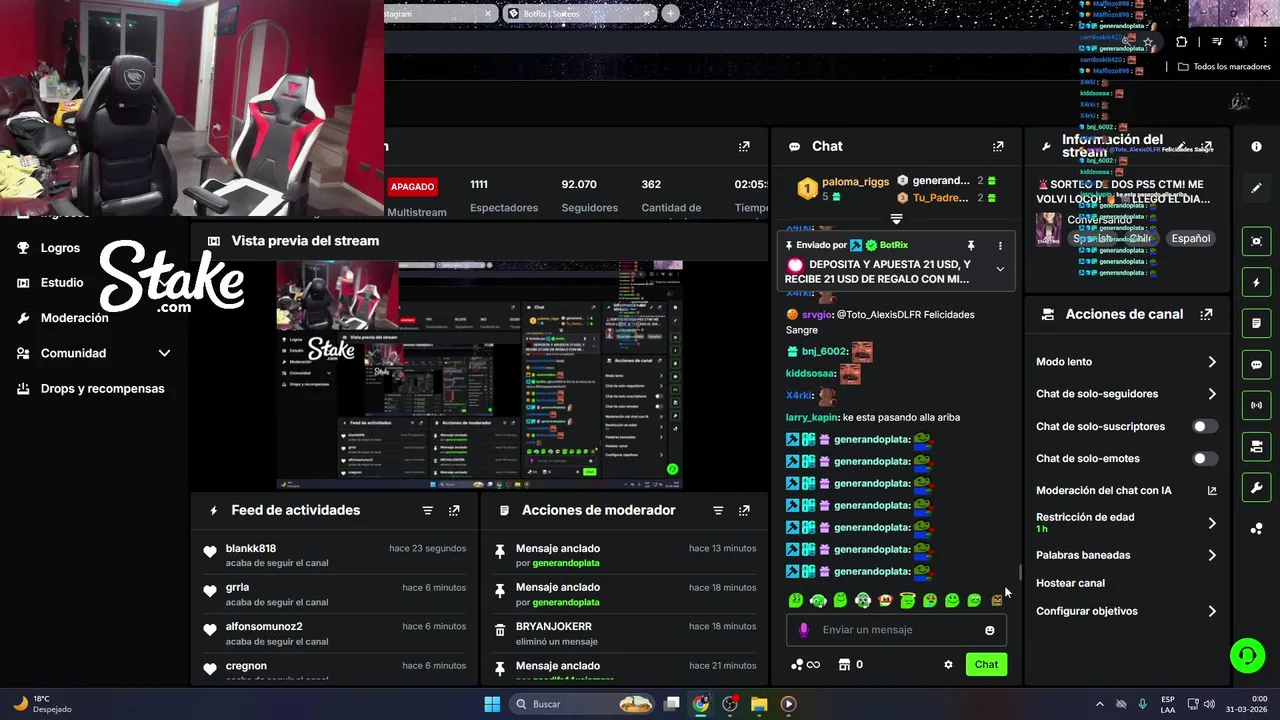Screen dimensions: 1280x720
Task: Toggle stream preview panel icon in sidebar
Action: coord(1257,241)
